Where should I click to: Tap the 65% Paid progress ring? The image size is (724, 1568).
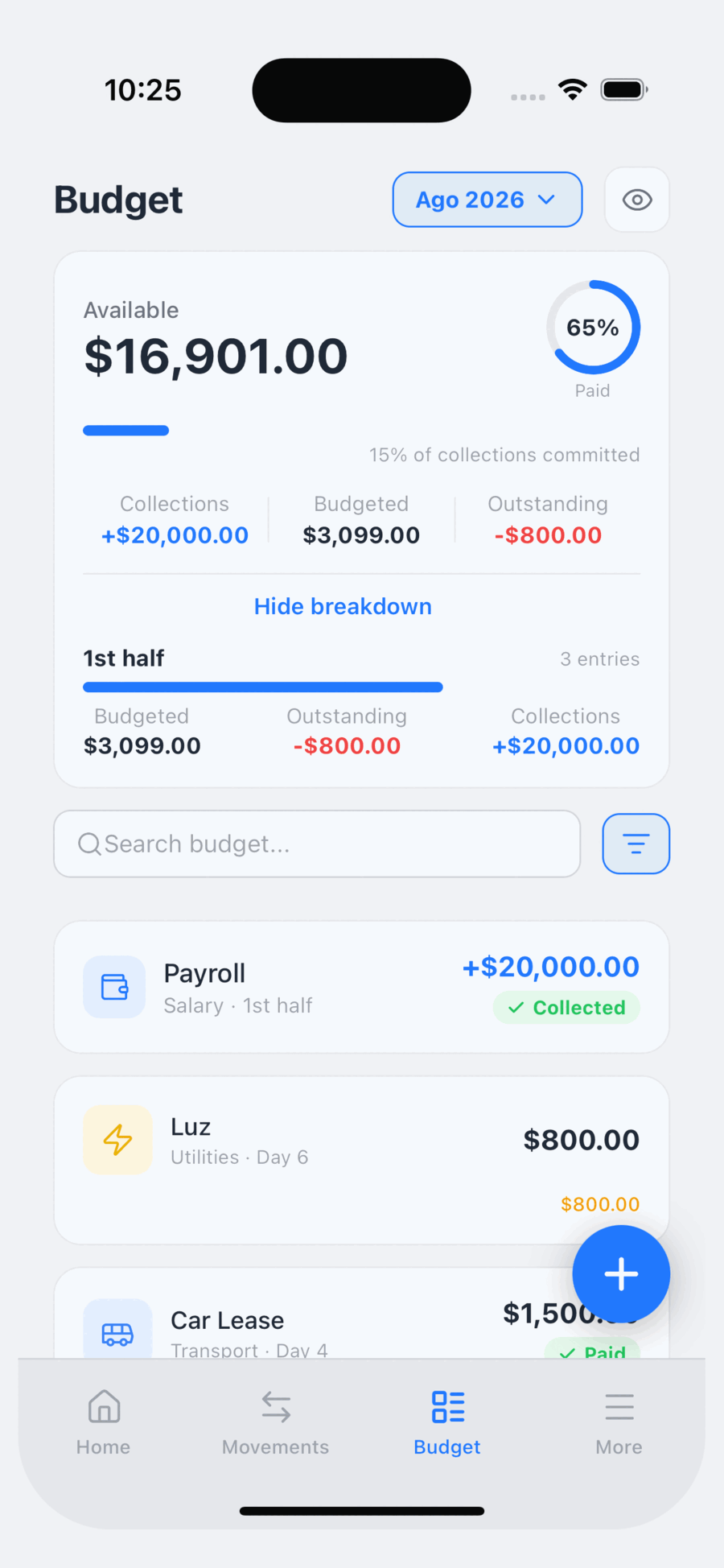tap(594, 328)
